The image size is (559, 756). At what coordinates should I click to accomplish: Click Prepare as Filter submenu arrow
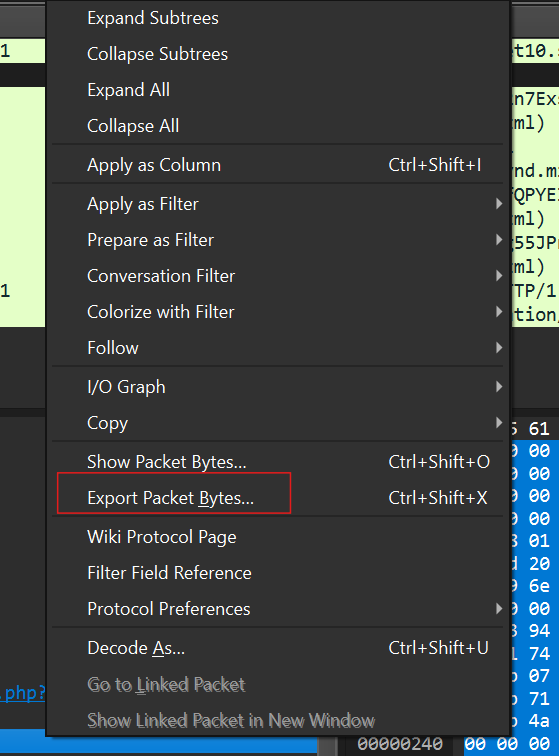(499, 240)
